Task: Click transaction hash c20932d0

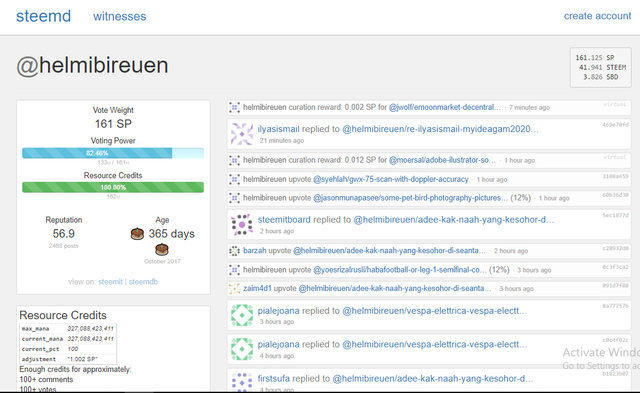Action: (x=615, y=248)
